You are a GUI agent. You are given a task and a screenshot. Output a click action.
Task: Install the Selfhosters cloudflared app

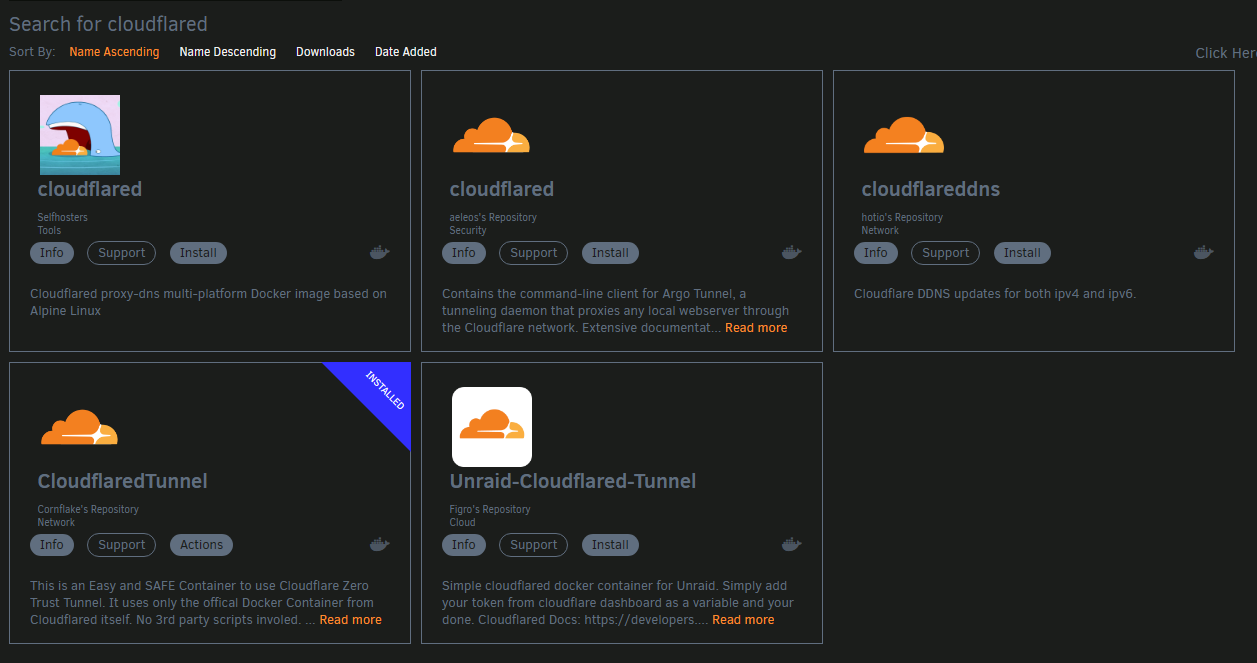tap(198, 253)
